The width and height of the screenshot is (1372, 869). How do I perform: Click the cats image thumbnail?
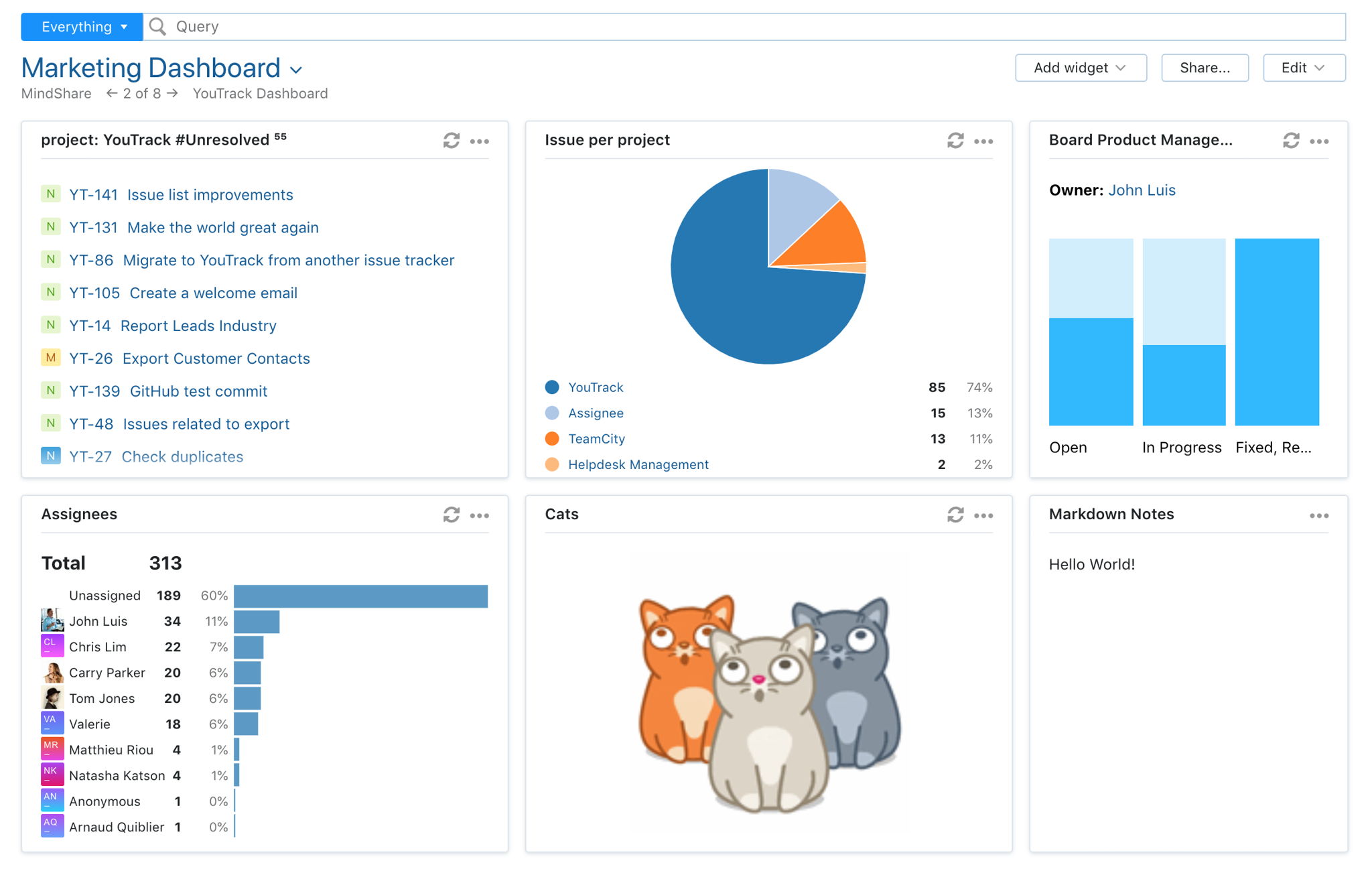(x=768, y=704)
